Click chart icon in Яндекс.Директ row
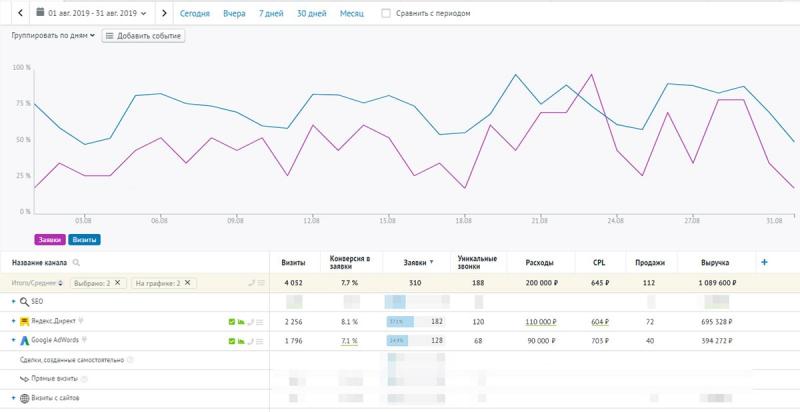The image size is (800, 412). 241,322
